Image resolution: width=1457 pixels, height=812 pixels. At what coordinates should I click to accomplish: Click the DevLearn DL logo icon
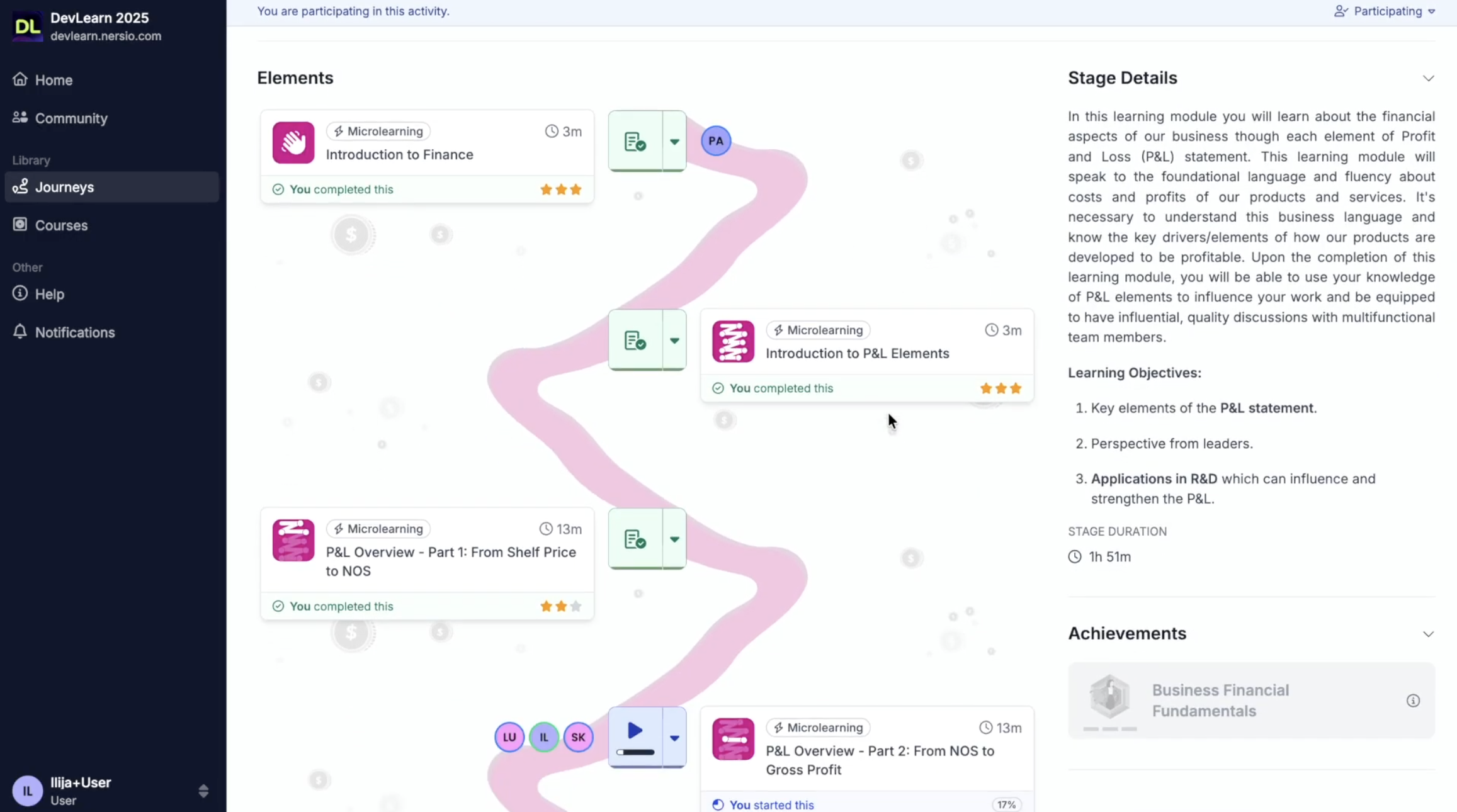[x=27, y=26]
